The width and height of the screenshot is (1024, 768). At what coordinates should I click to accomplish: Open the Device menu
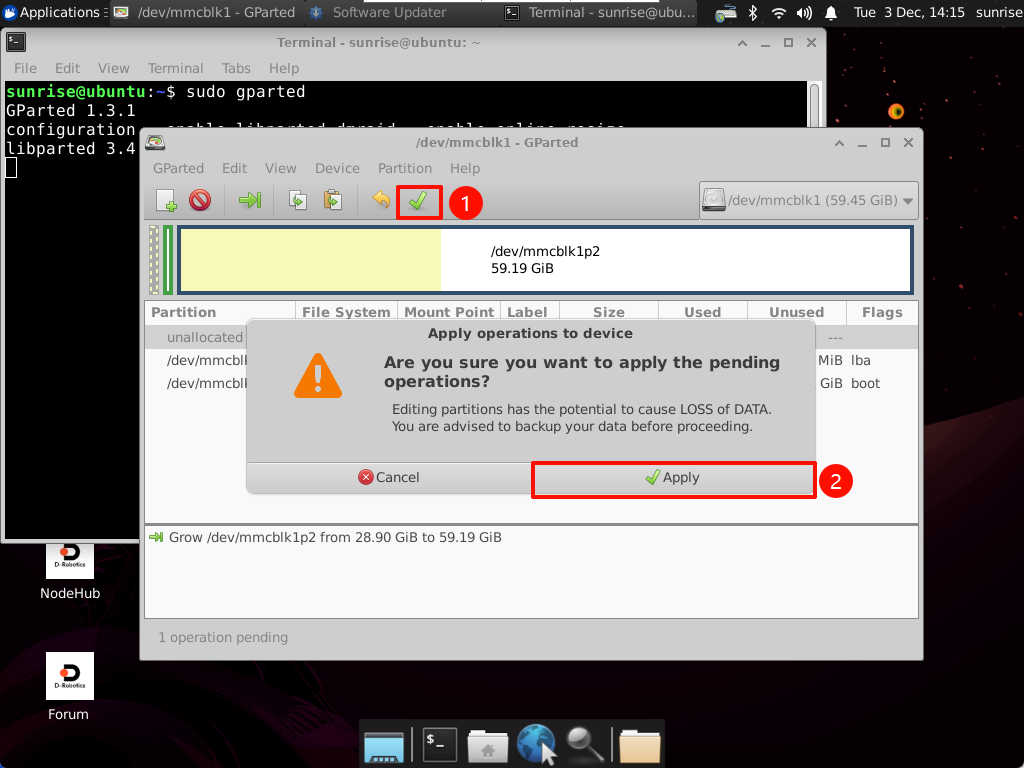pyautogui.click(x=338, y=168)
